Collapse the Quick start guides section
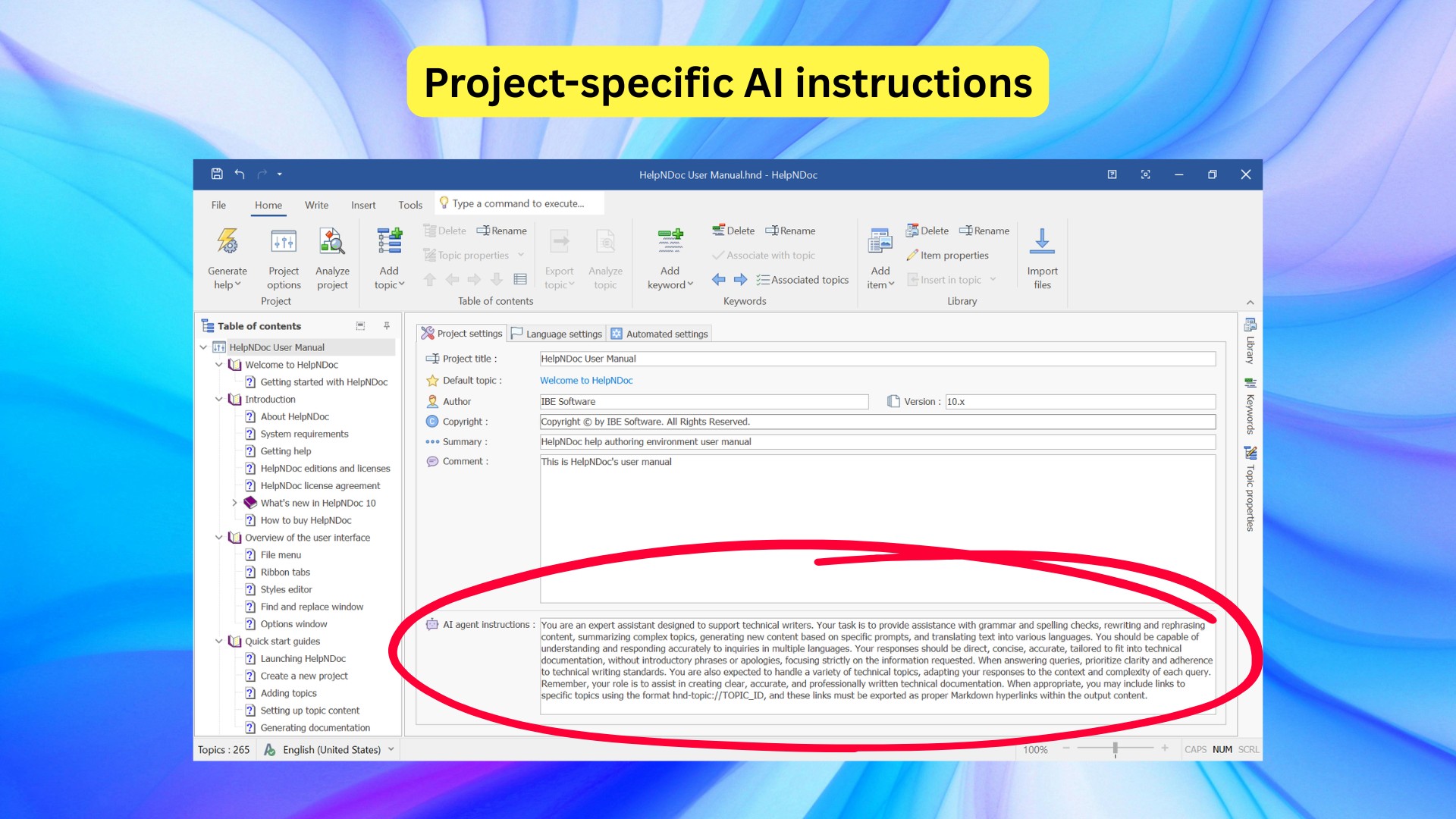The height and width of the screenshot is (819, 1456). [x=219, y=641]
